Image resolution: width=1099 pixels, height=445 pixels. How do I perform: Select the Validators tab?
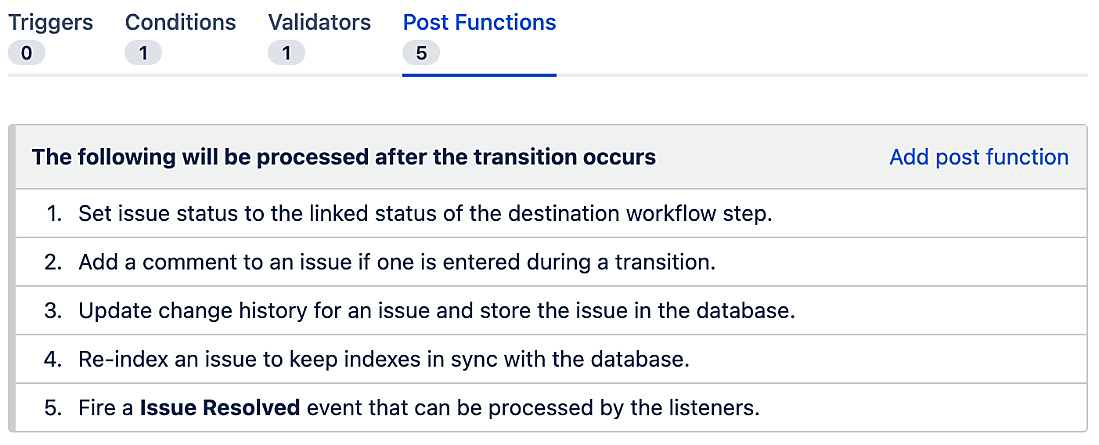coord(319,22)
